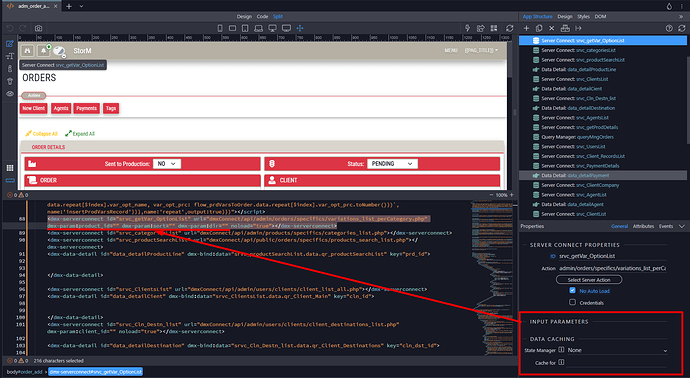
Task: Open the Status PENDING dropdown
Action: [x=392, y=164]
